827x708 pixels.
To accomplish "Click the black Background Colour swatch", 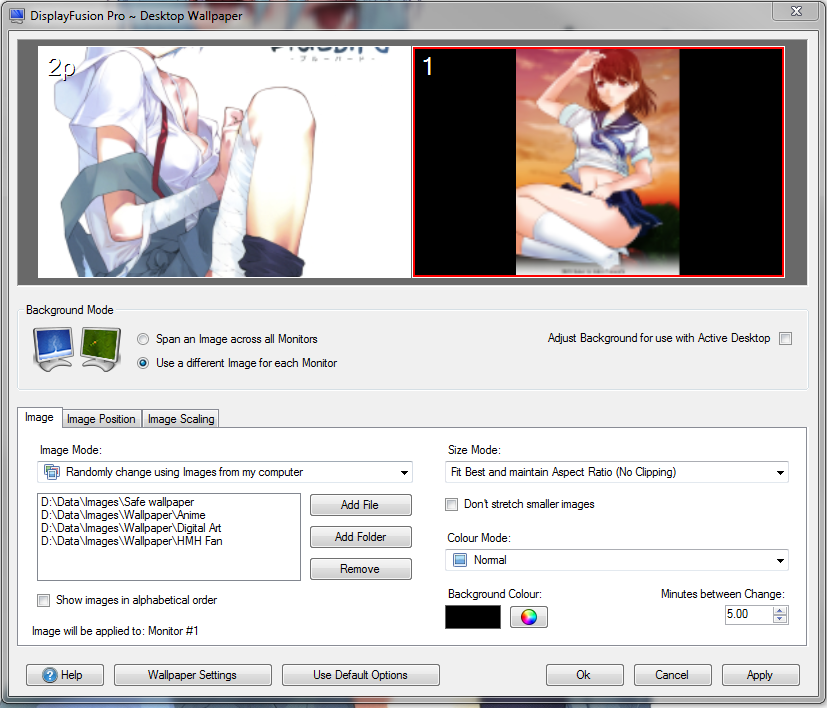I will (x=472, y=617).
